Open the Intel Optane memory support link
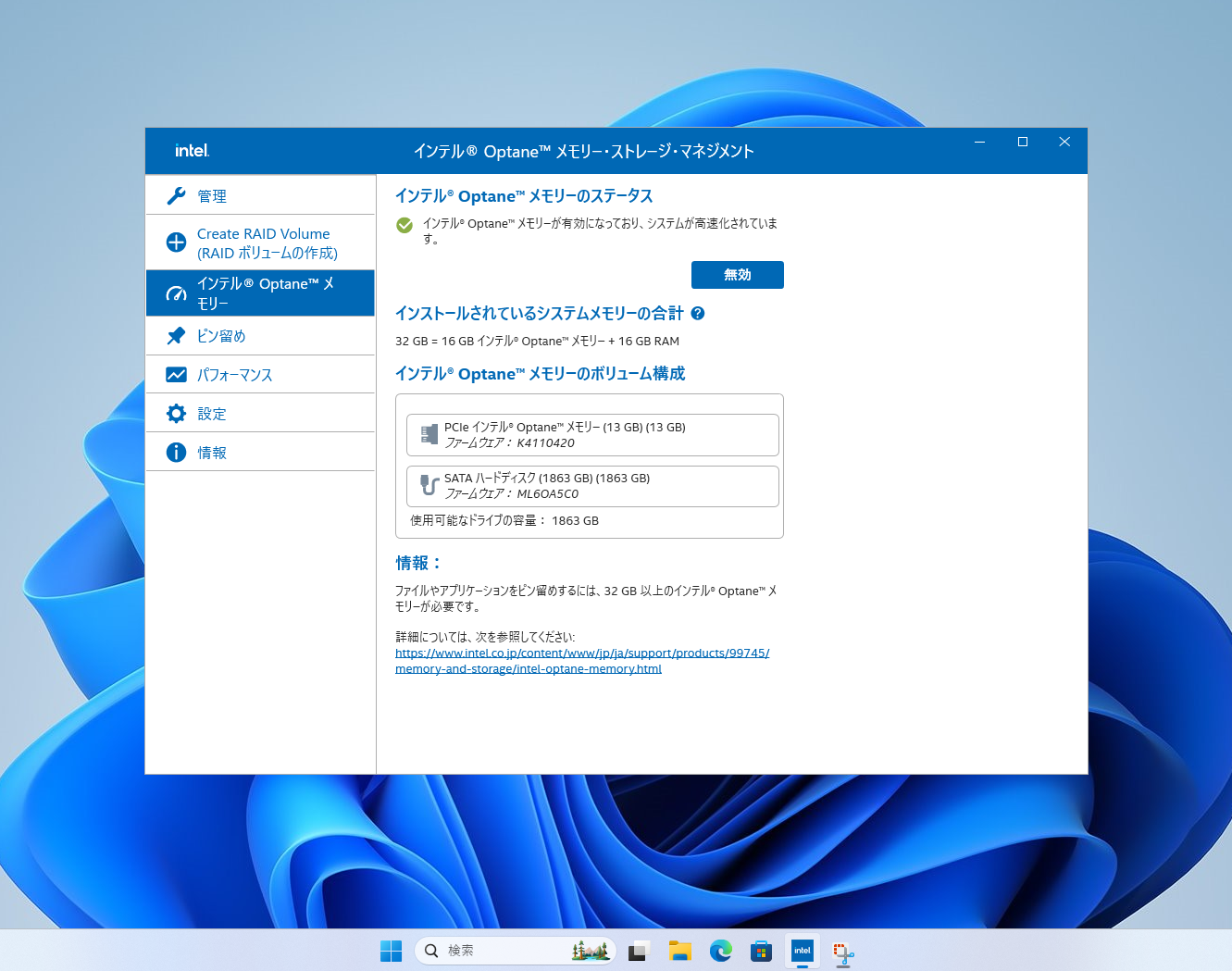This screenshot has width=1232, height=971. tap(582, 660)
